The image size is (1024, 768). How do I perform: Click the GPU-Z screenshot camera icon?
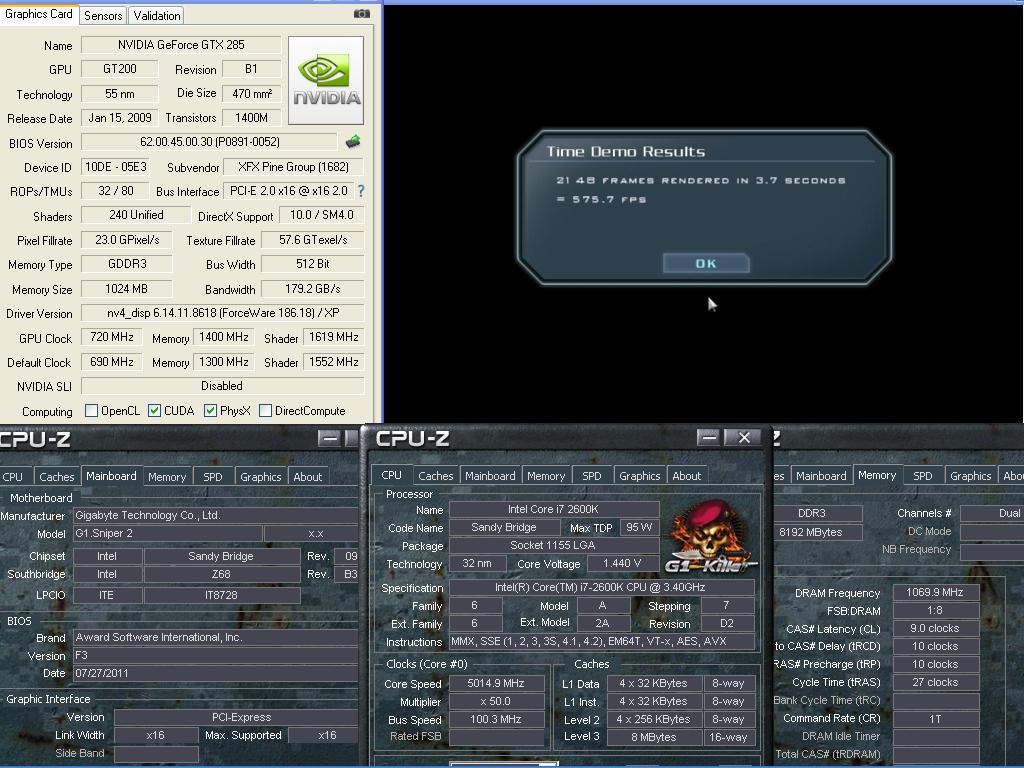[x=361, y=13]
